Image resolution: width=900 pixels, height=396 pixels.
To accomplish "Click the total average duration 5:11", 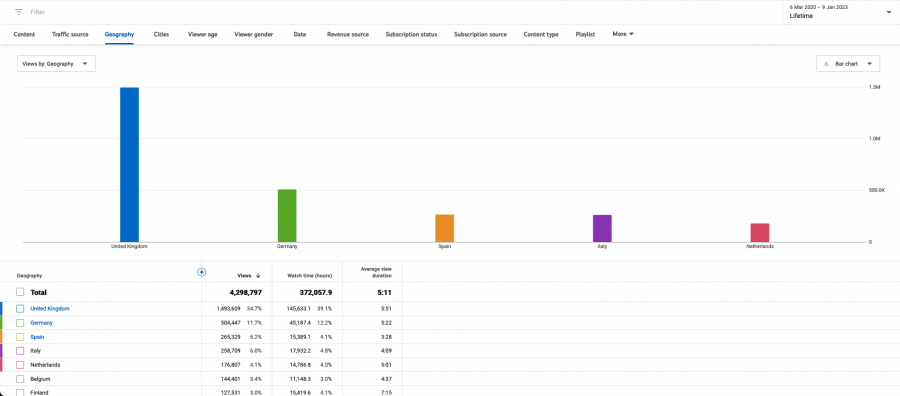I will coord(386,293).
